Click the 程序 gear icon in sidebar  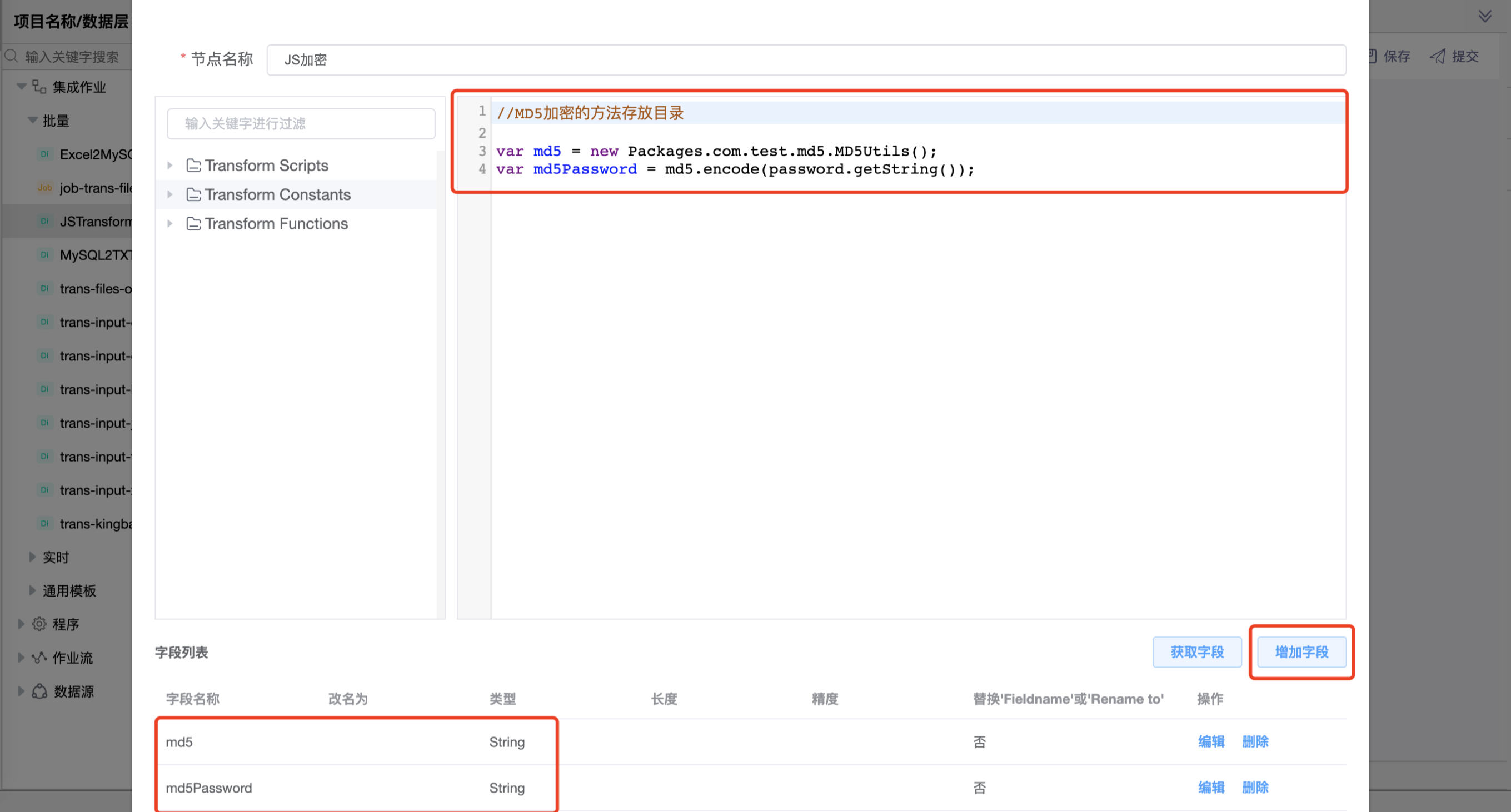point(39,624)
